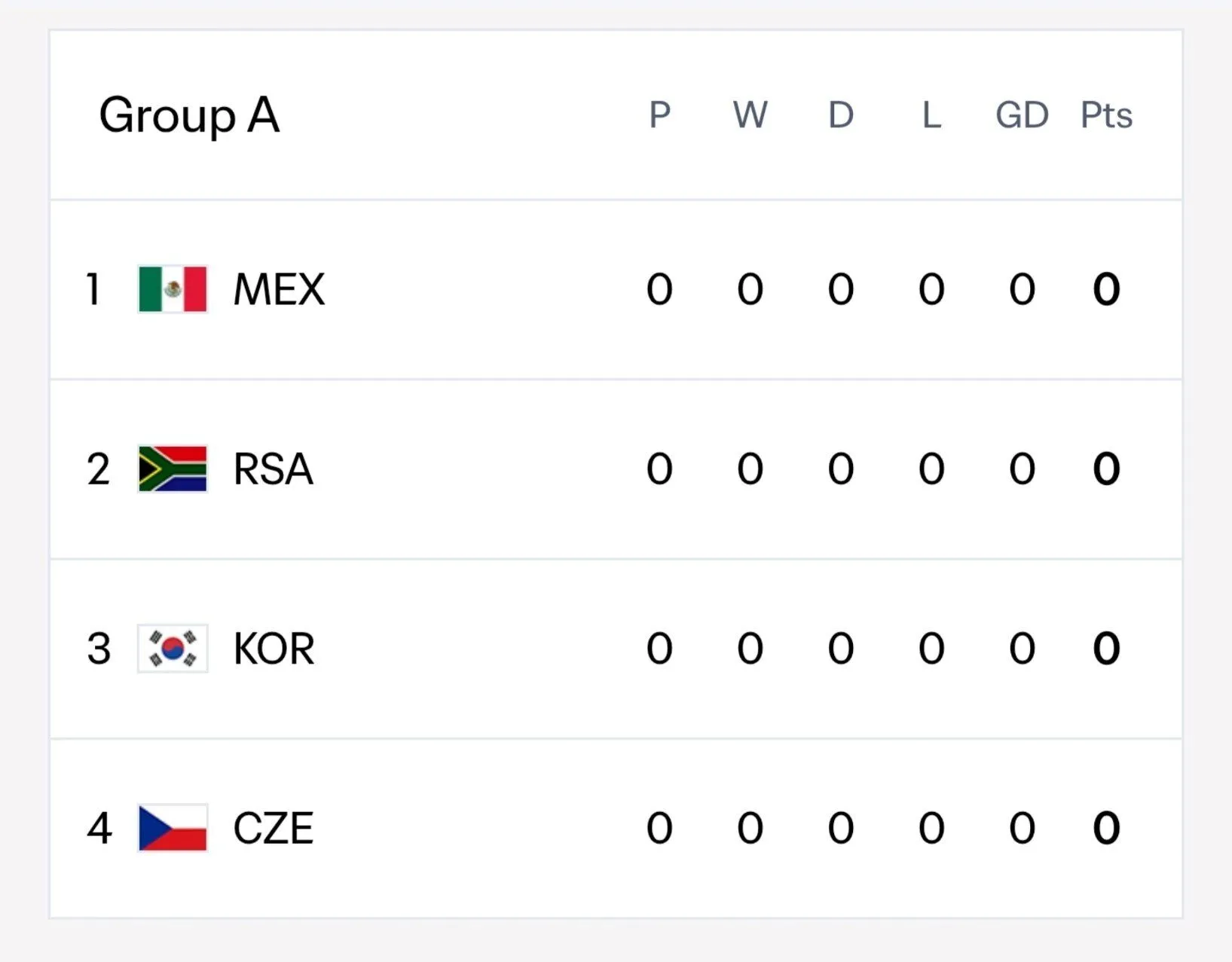Click MEX bold points value
This screenshot has width=1232, height=962.
tap(1107, 289)
